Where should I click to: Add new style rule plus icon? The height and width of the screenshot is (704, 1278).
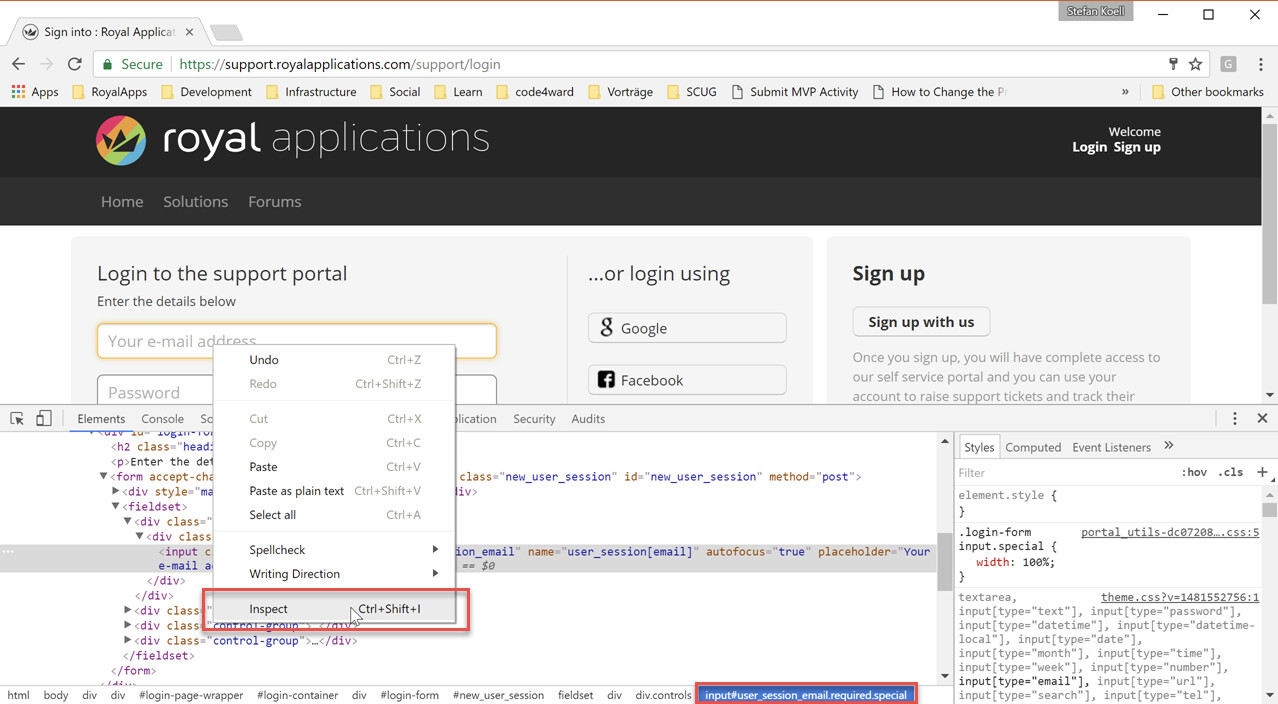pos(1262,472)
